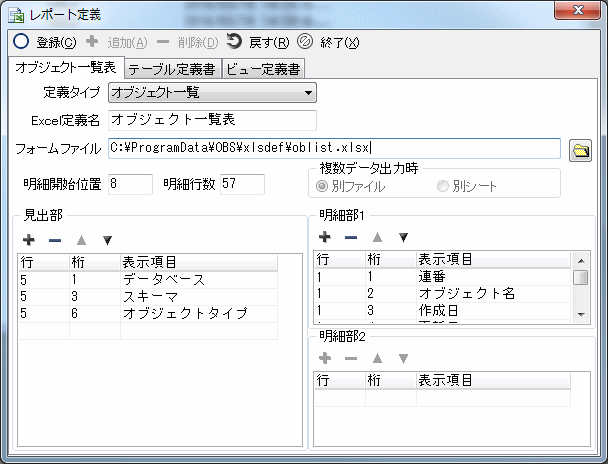Viewport: 608px width, 464px height.
Task: Click the 戻す undo toolbar icon
Action: click(234, 42)
